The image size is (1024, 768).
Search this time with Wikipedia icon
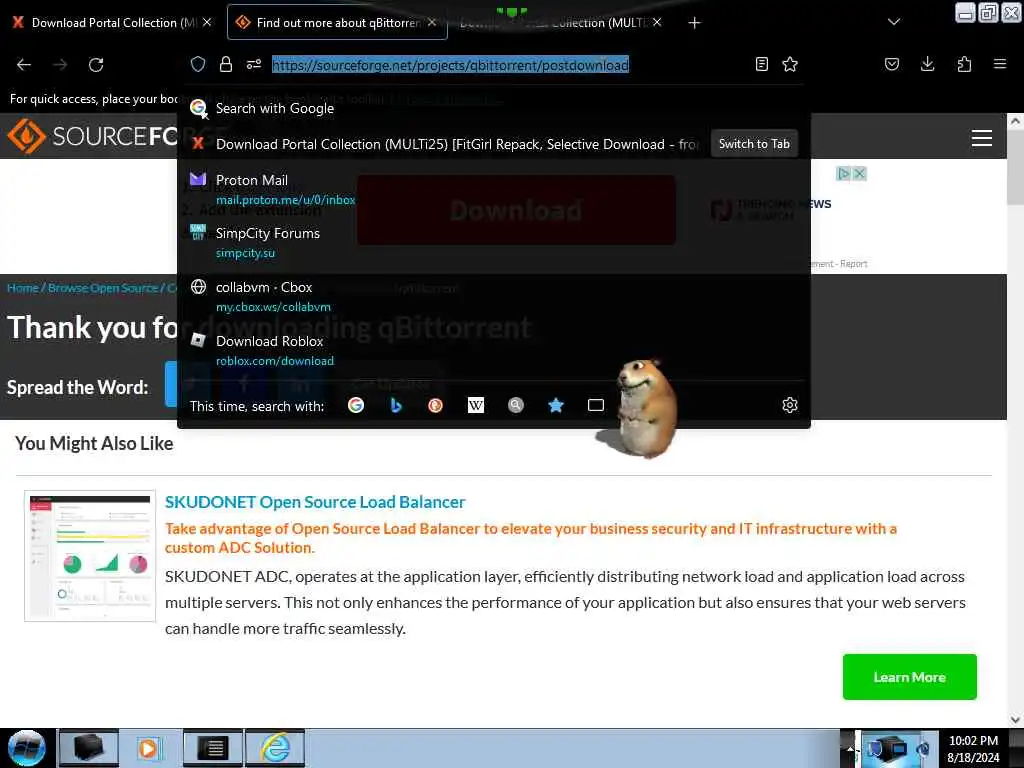tap(476, 406)
